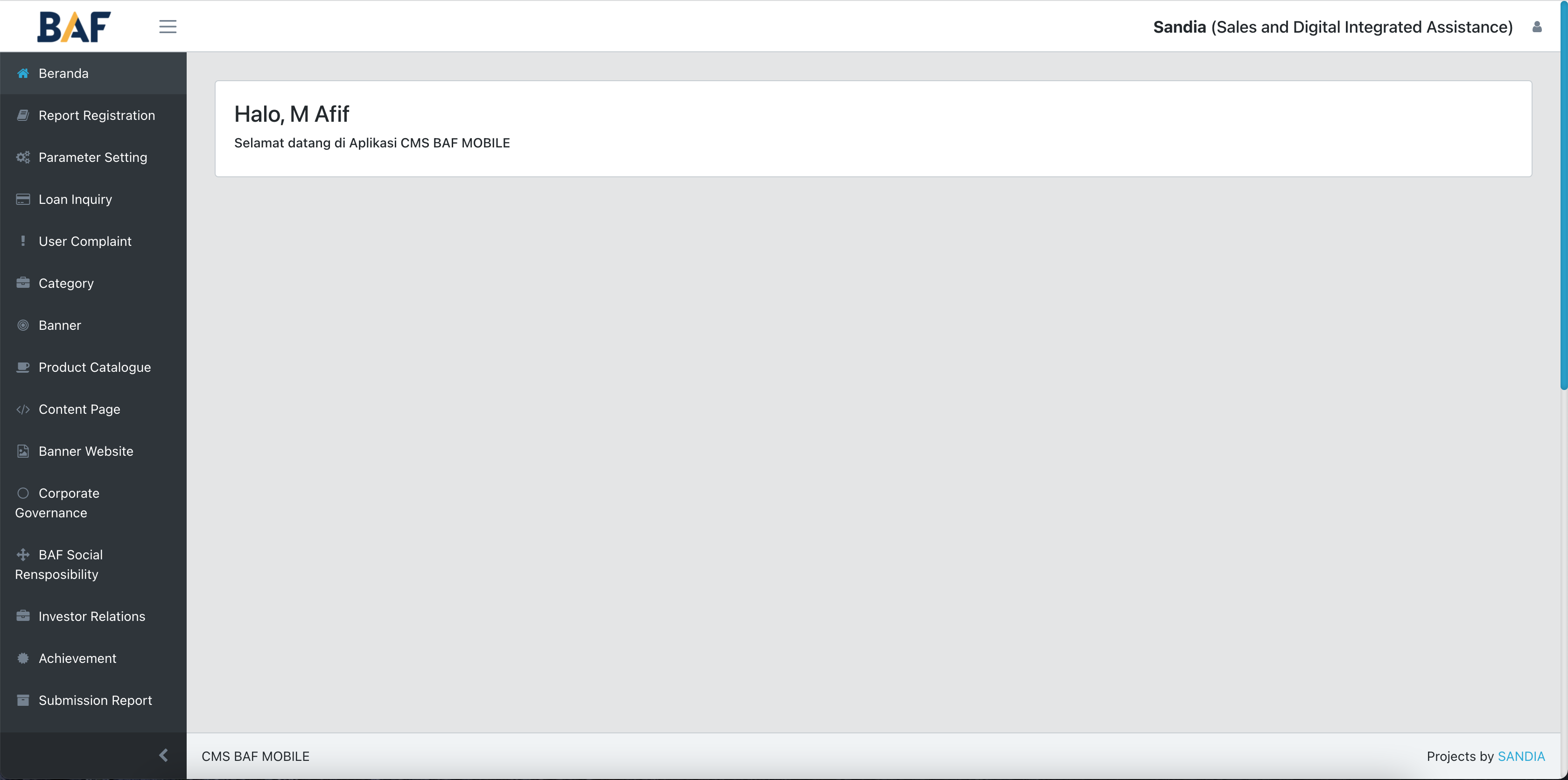The width and height of the screenshot is (1568, 780).
Task: Click the BAF logo
Action: (x=74, y=27)
